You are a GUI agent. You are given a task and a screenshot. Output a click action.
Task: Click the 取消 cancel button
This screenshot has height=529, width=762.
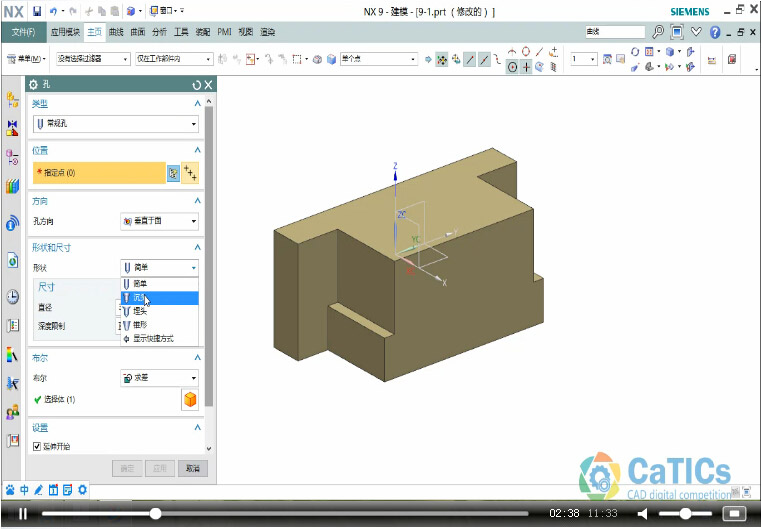(x=193, y=468)
